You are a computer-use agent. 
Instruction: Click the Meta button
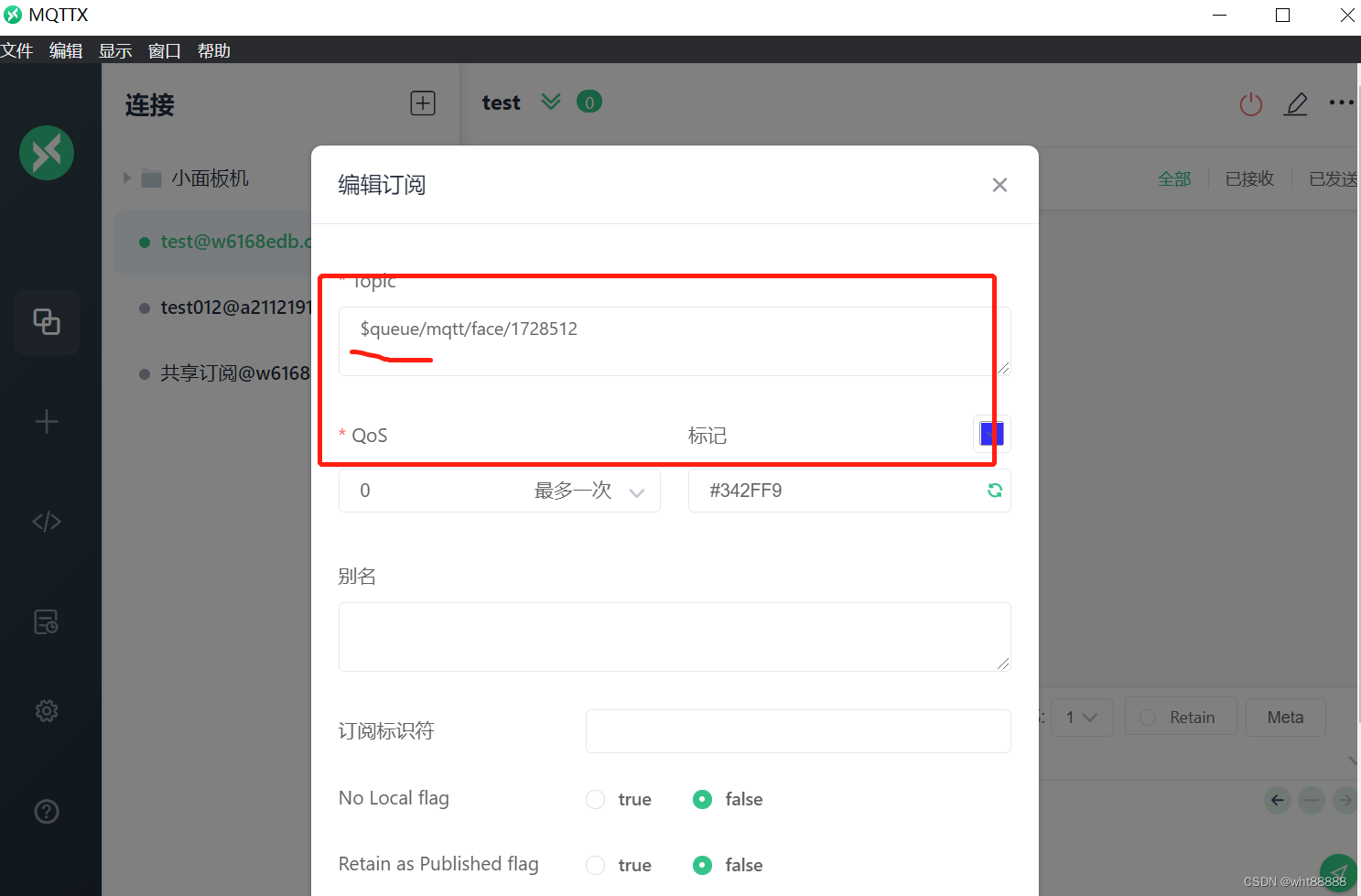(1286, 718)
